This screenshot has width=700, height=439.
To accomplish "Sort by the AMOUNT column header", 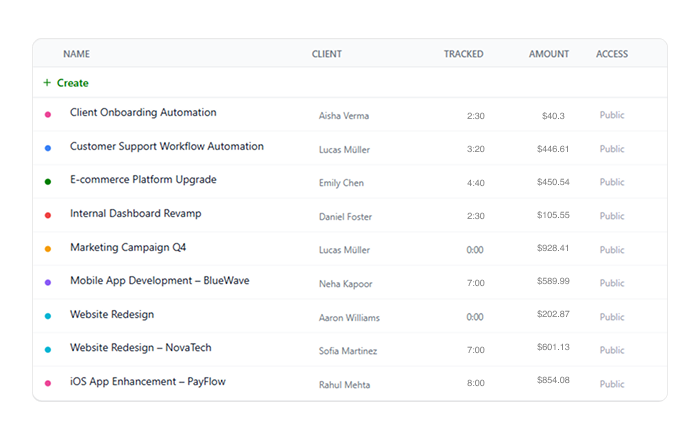I will coord(549,54).
